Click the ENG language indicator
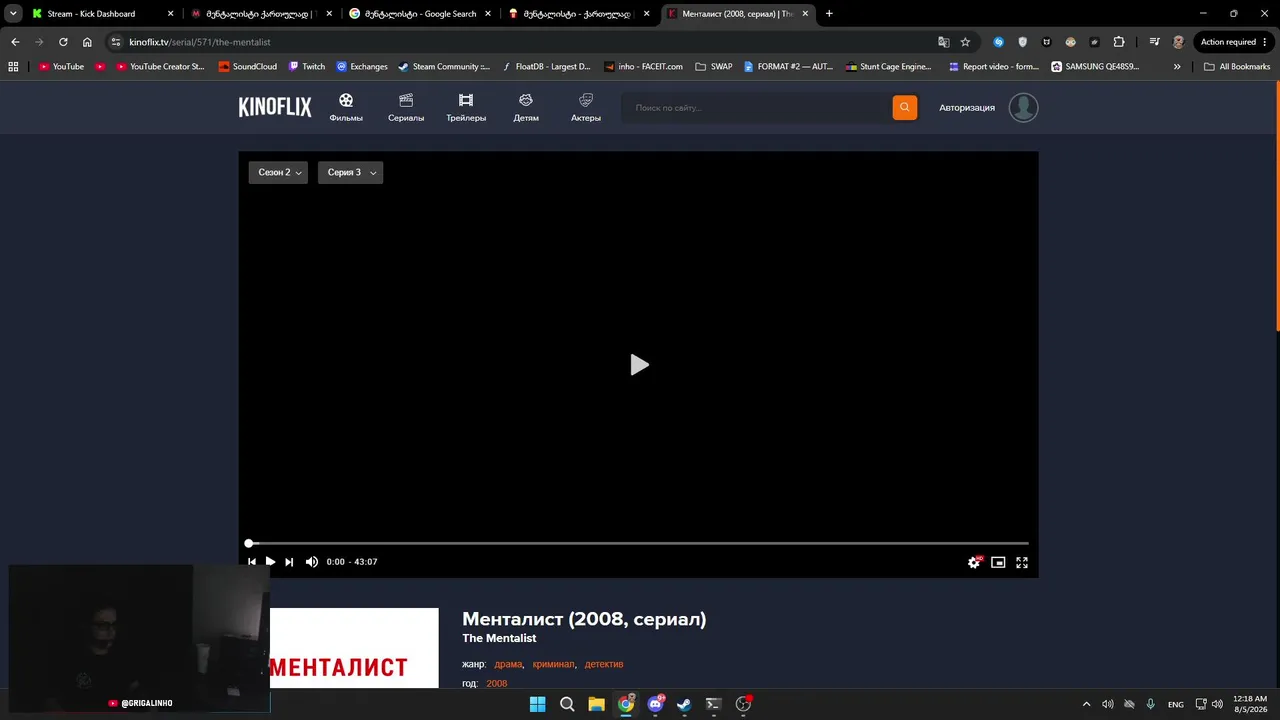Image resolution: width=1280 pixels, height=720 pixels. pos(1176,704)
